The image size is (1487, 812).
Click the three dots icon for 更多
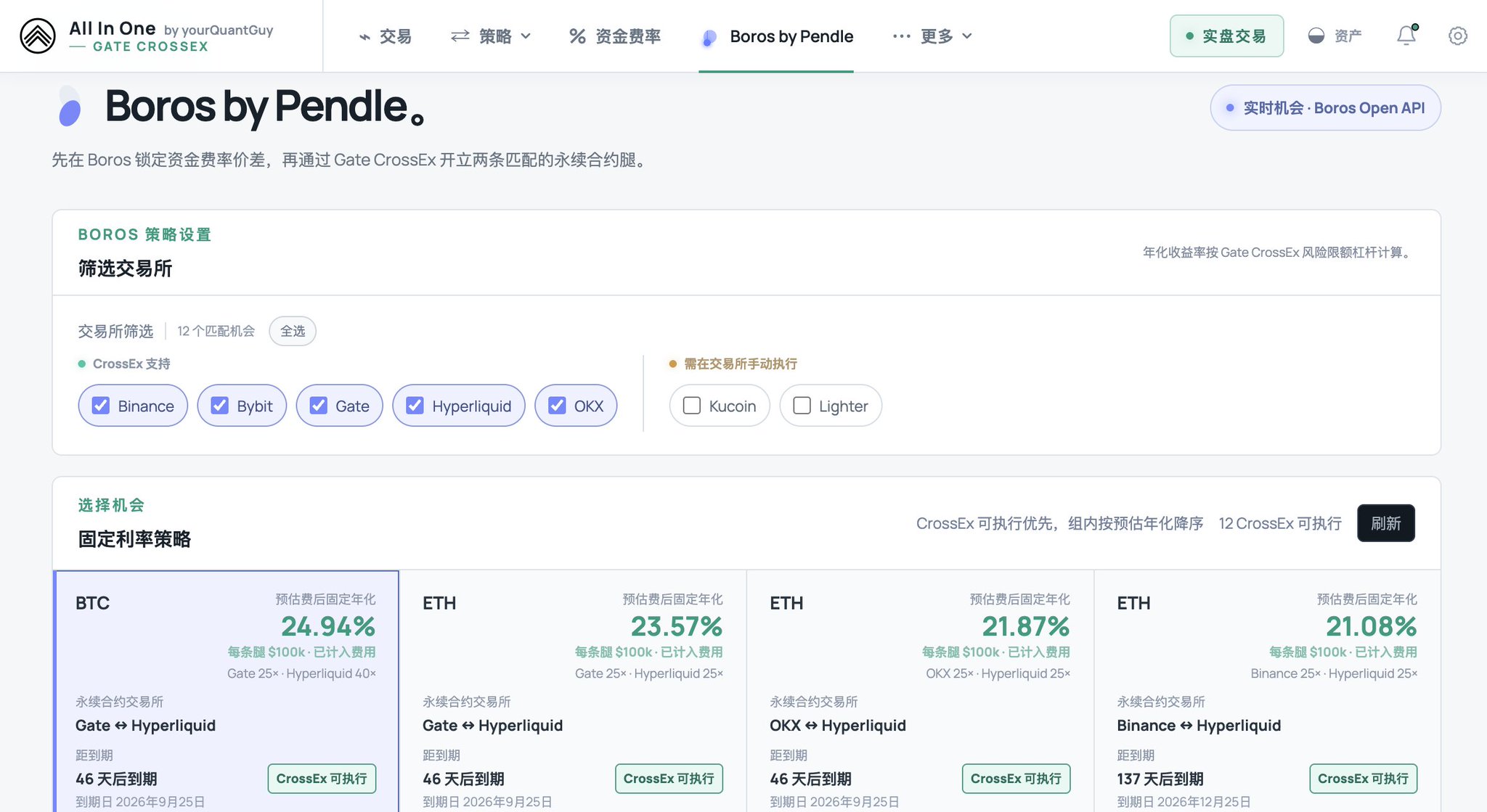[901, 36]
